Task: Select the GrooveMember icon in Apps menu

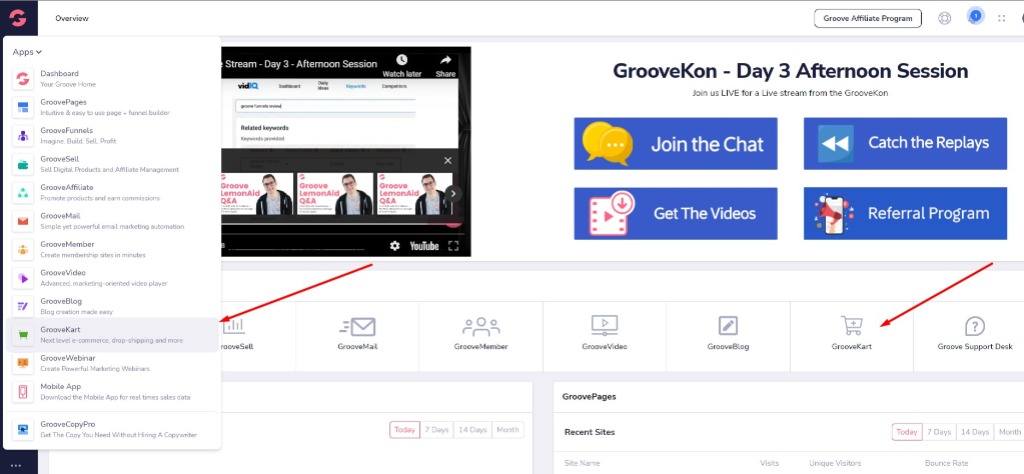Action: [23, 249]
